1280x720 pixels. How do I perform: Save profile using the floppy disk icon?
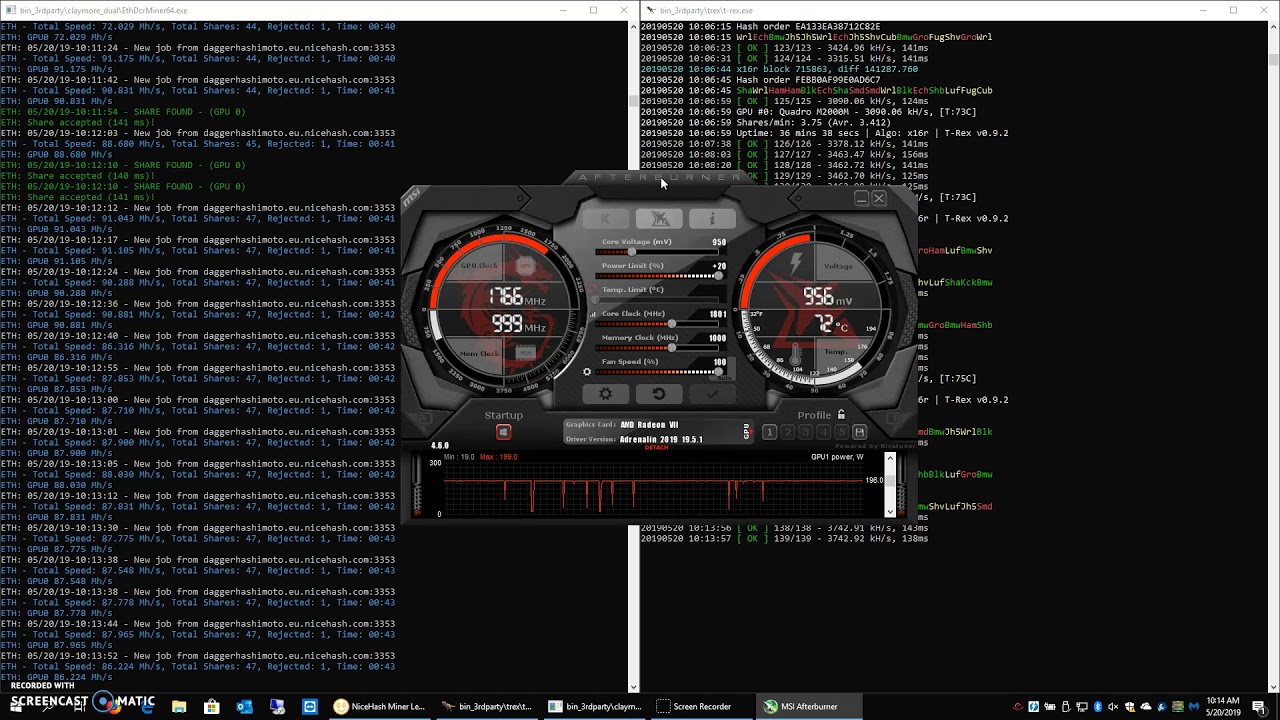click(859, 432)
